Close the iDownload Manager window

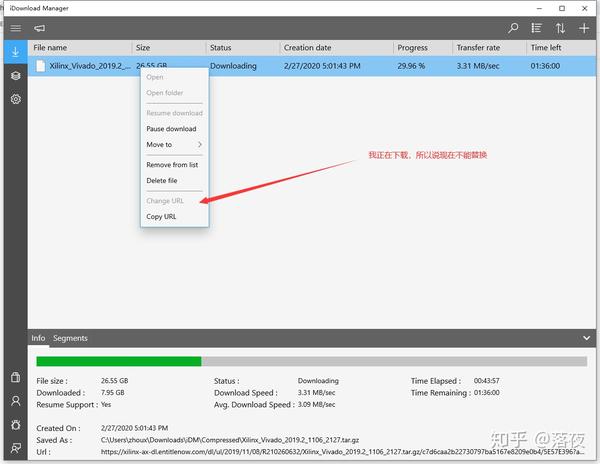[584, 8]
